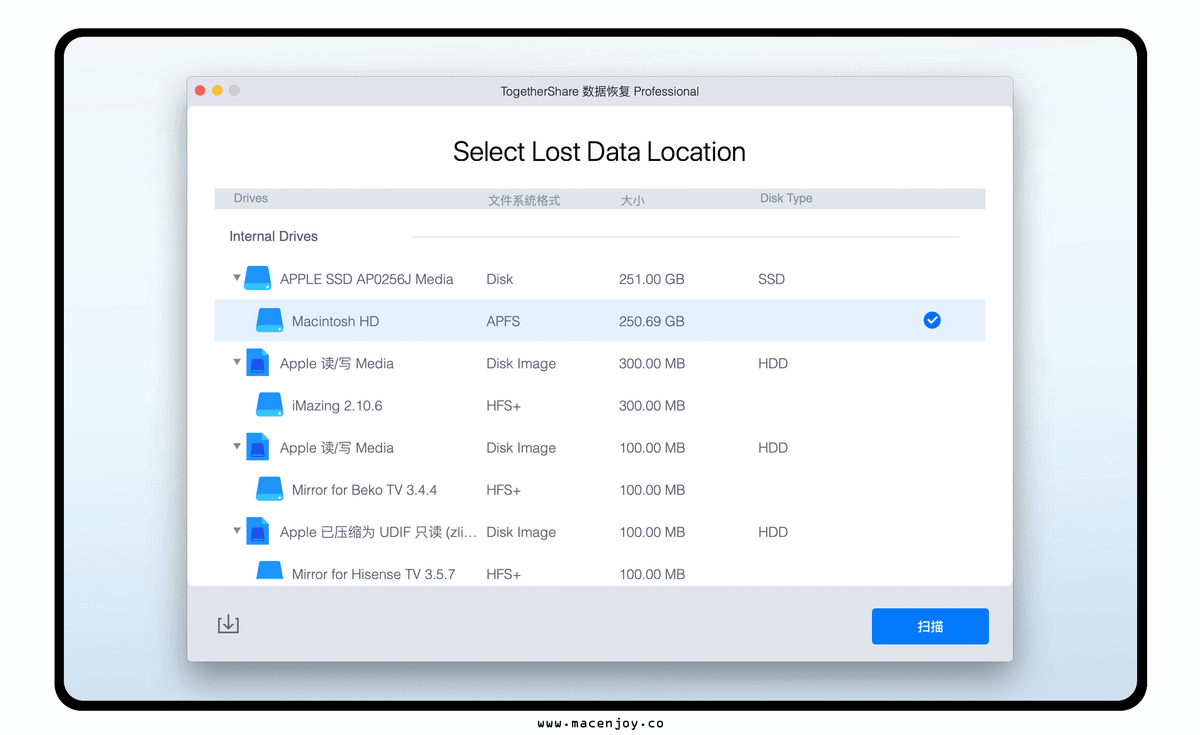Click the 大小 column header
The width and height of the screenshot is (1200, 735).
[x=632, y=200]
